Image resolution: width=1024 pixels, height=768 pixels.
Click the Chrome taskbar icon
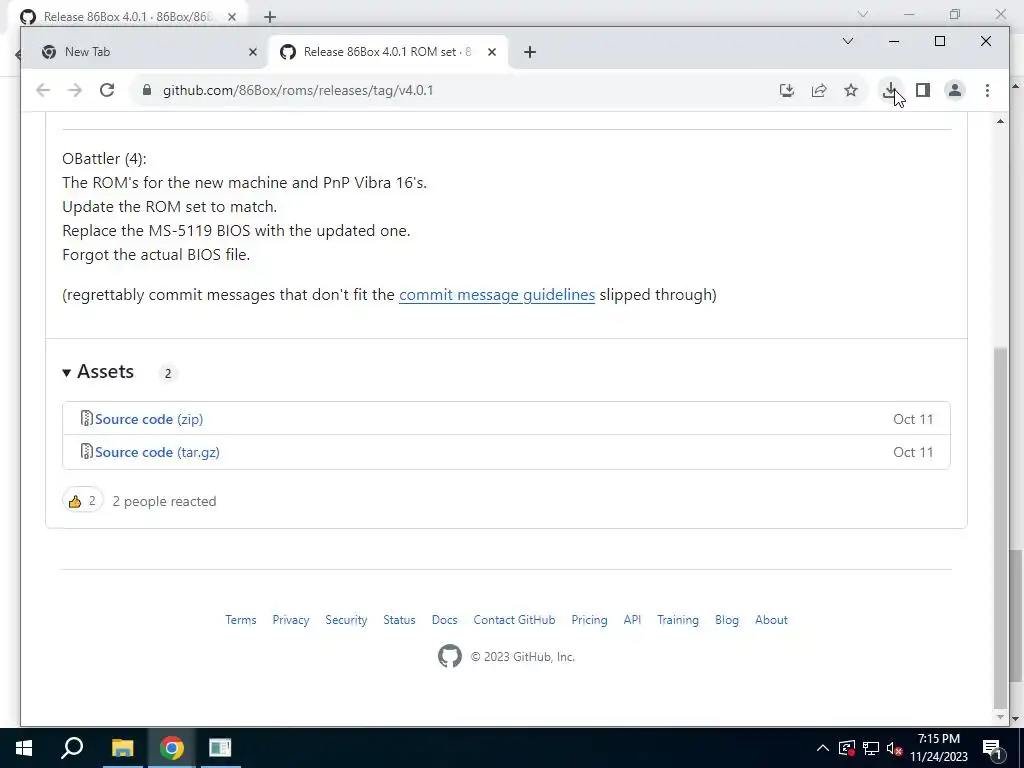pos(171,748)
